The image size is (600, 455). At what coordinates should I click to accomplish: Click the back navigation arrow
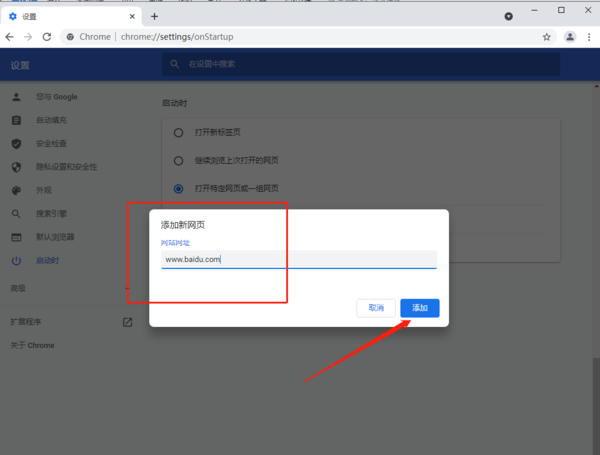click(10, 37)
